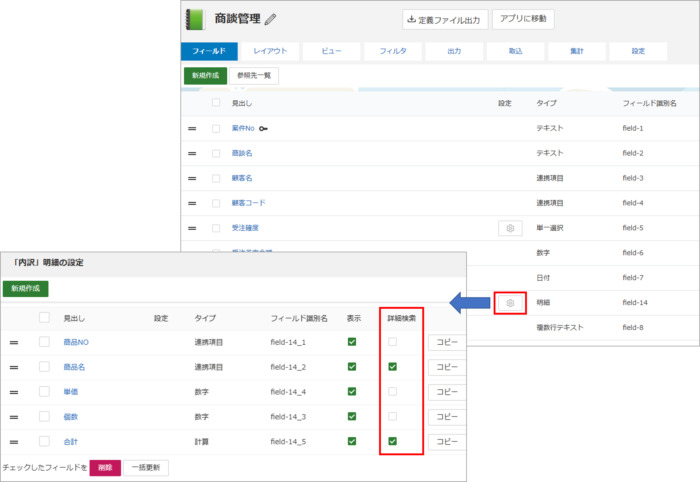Switch to レイアウト tab
The height and width of the screenshot is (482, 700).
[x=270, y=51]
